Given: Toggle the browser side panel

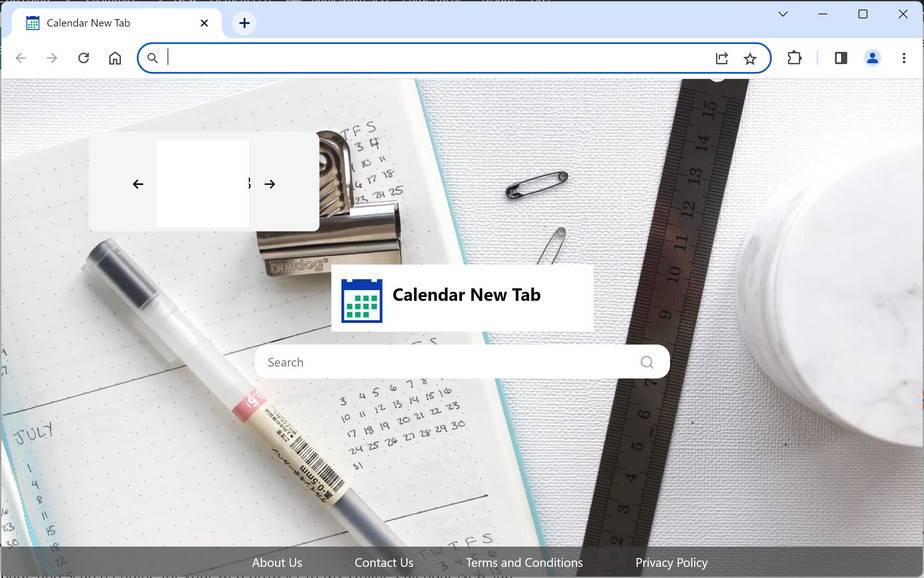Looking at the screenshot, I should click(x=841, y=58).
